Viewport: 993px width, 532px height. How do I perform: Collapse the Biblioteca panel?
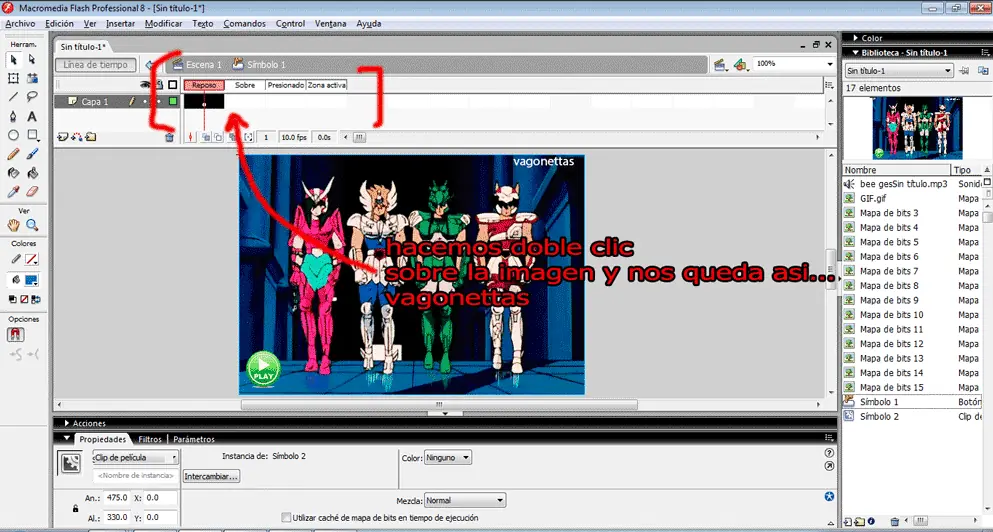coord(856,53)
